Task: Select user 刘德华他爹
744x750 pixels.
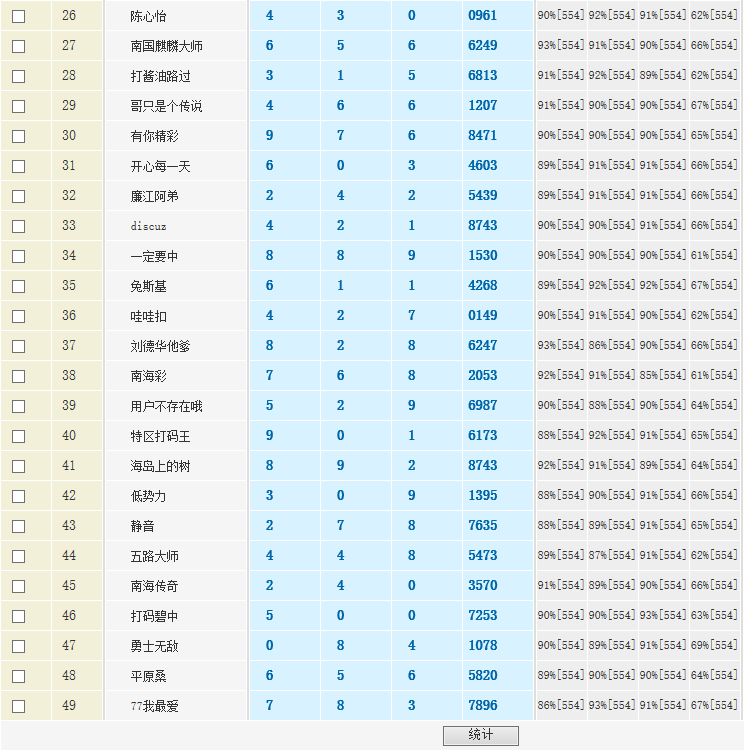Action: click(160, 346)
